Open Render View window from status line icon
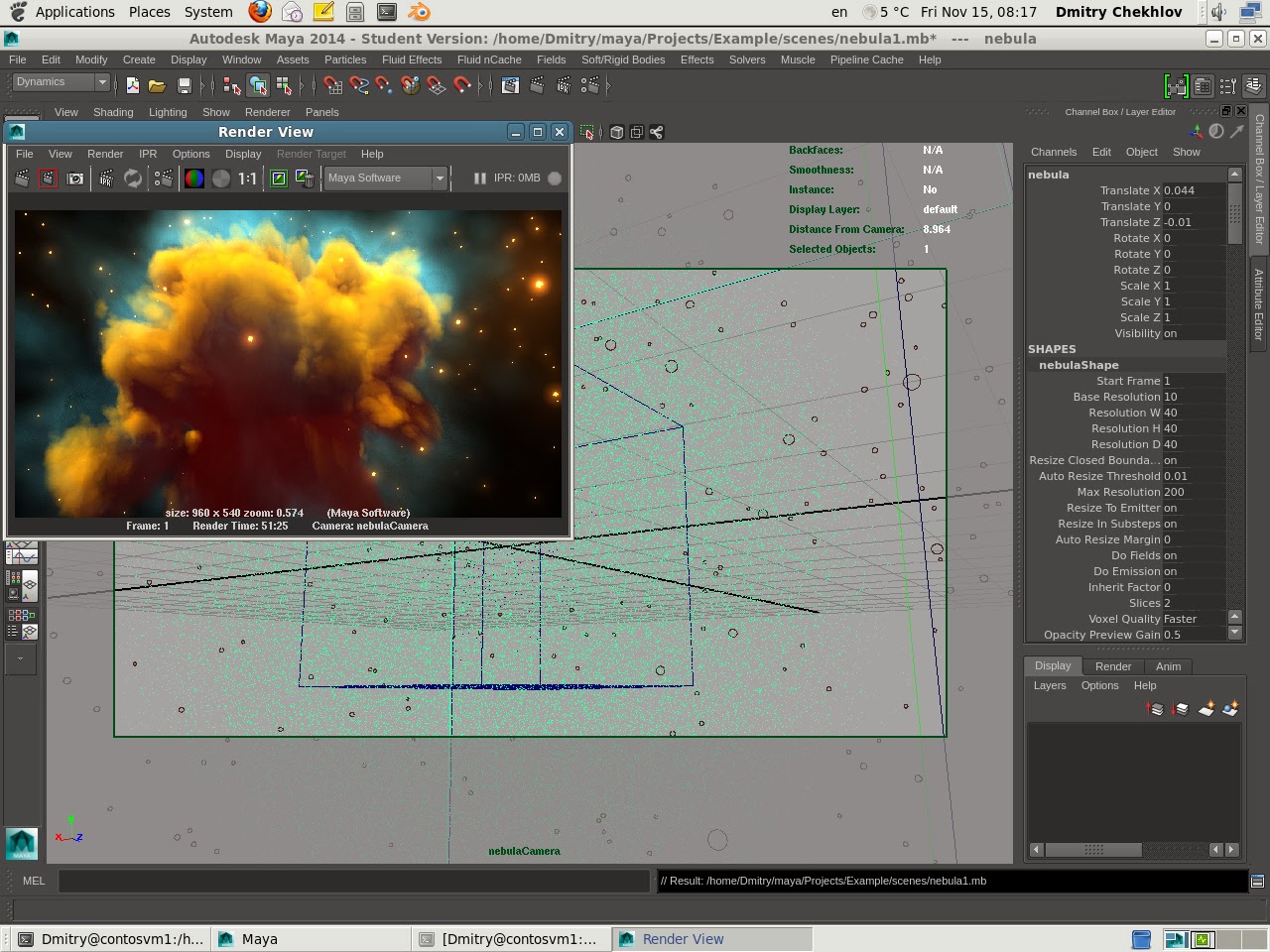 [x=511, y=86]
